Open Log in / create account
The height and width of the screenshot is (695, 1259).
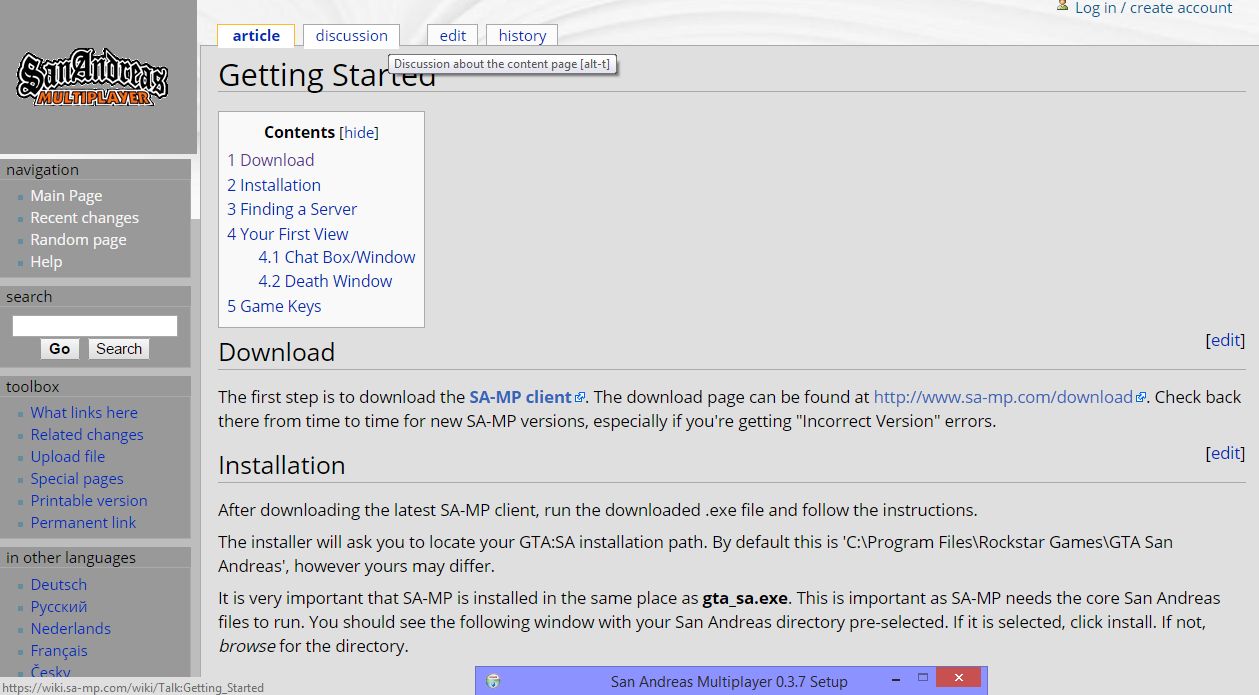(1154, 8)
